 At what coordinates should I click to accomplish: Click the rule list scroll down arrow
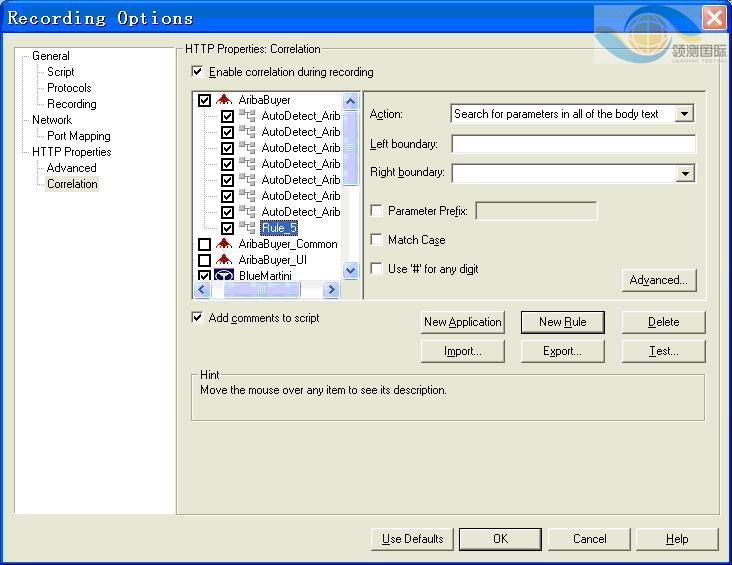click(x=351, y=270)
